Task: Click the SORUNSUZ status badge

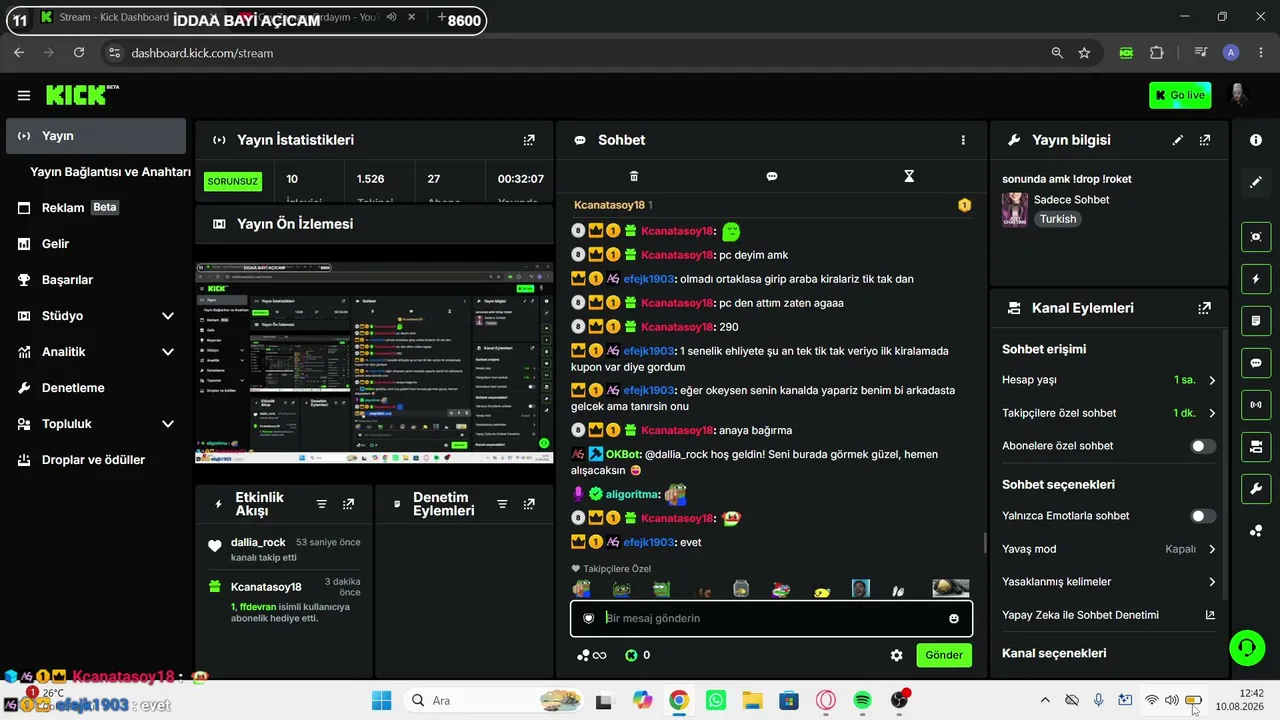Action: point(233,181)
